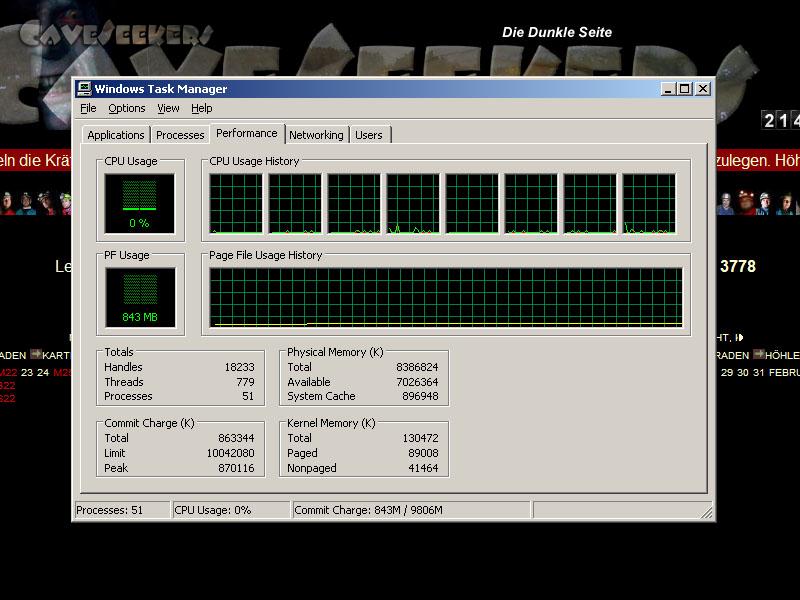Click the CPU Usage gauge showing 0 %
This screenshot has height=600, width=800.
click(x=139, y=204)
